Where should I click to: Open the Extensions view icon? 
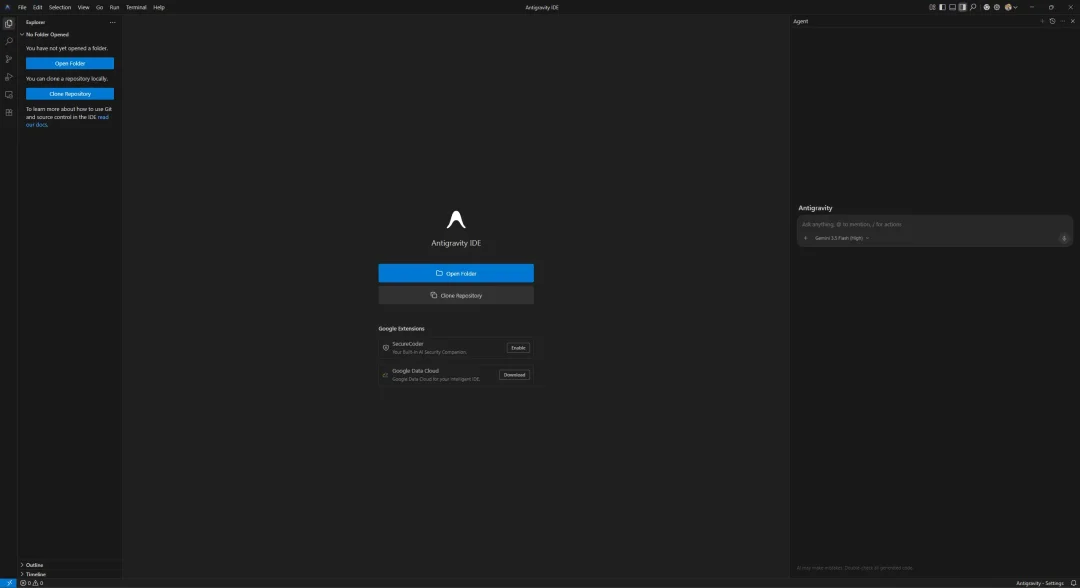[9, 112]
